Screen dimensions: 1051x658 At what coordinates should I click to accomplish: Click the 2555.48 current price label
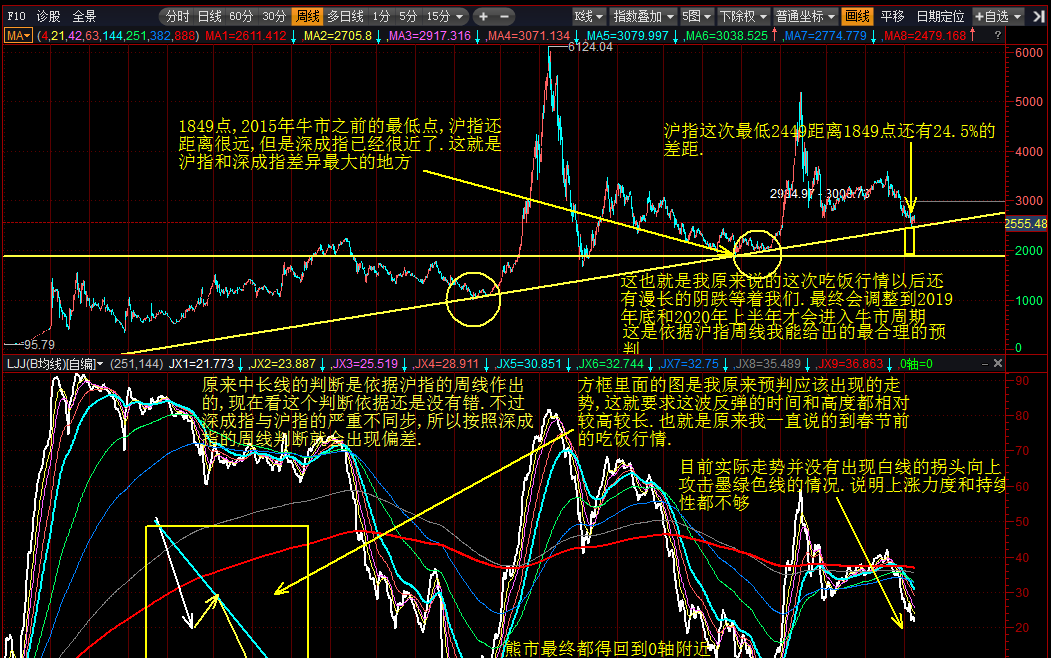point(1026,224)
